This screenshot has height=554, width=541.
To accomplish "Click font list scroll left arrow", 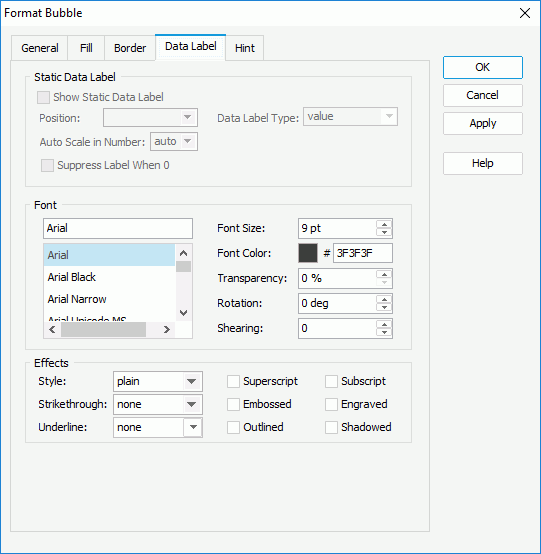I will (52, 330).
